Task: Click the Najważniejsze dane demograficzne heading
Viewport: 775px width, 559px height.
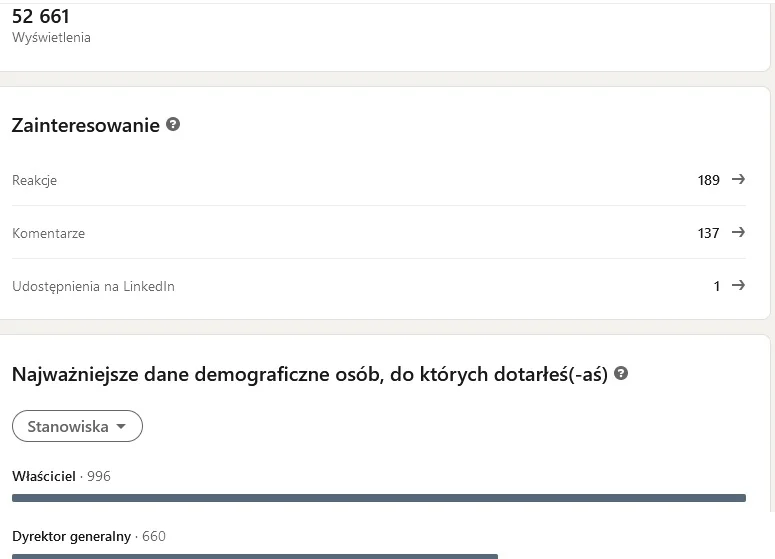Action: [x=309, y=374]
